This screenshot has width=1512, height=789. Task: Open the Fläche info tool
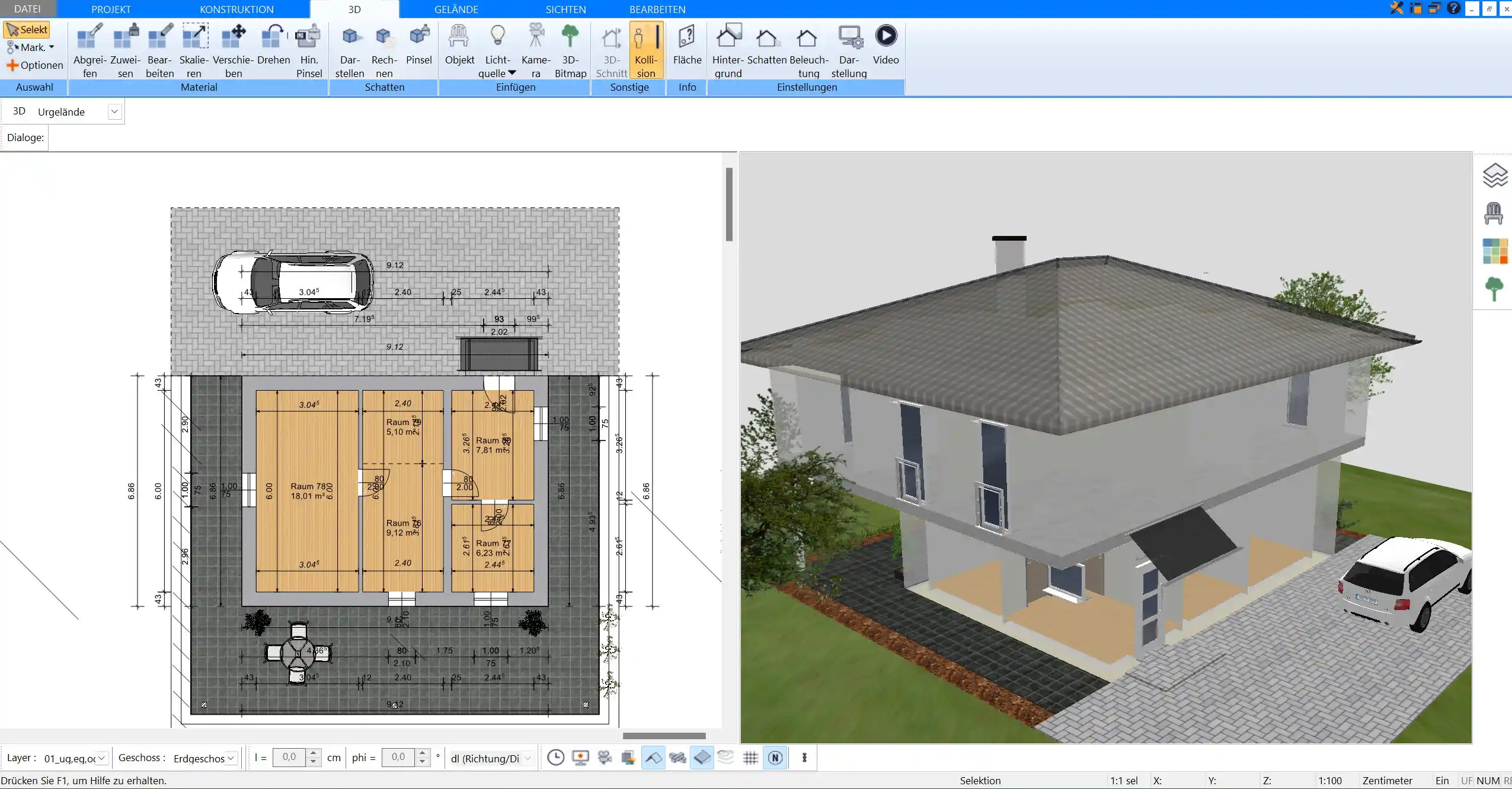(687, 44)
